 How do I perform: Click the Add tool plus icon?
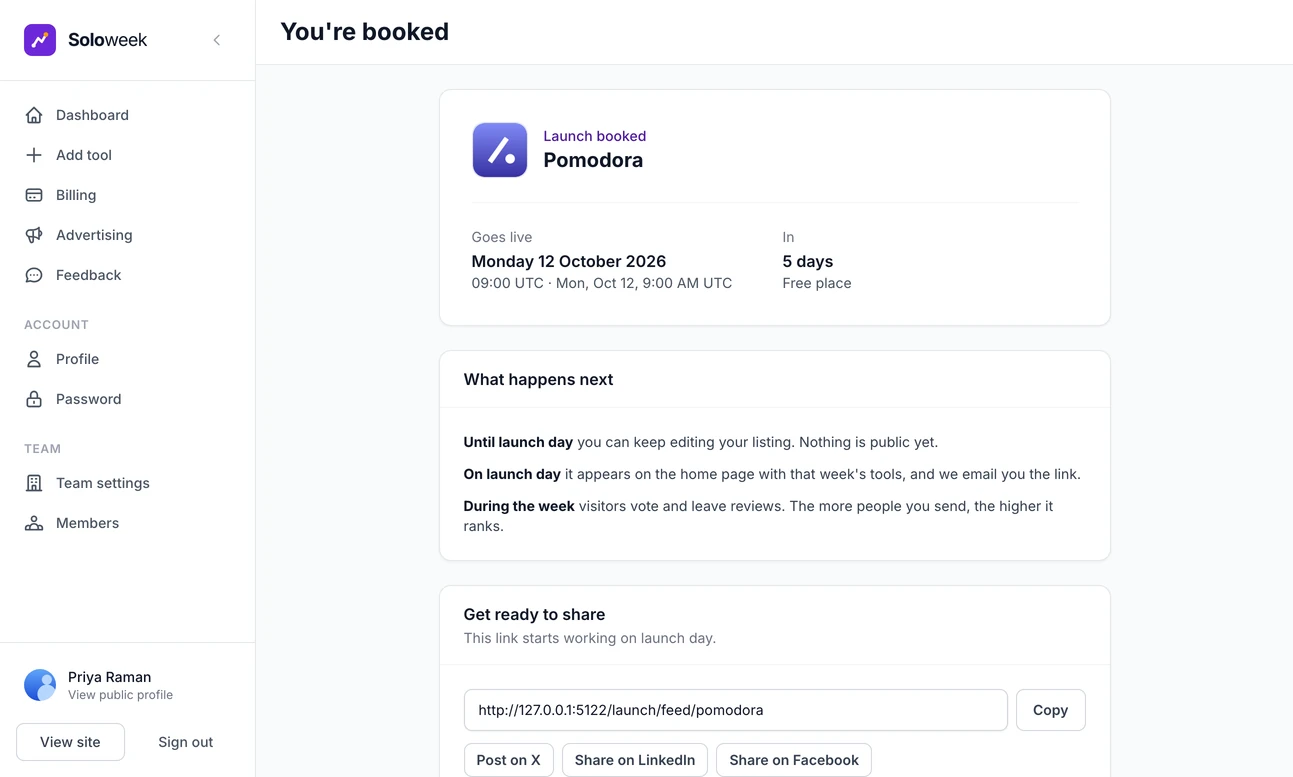click(x=34, y=155)
